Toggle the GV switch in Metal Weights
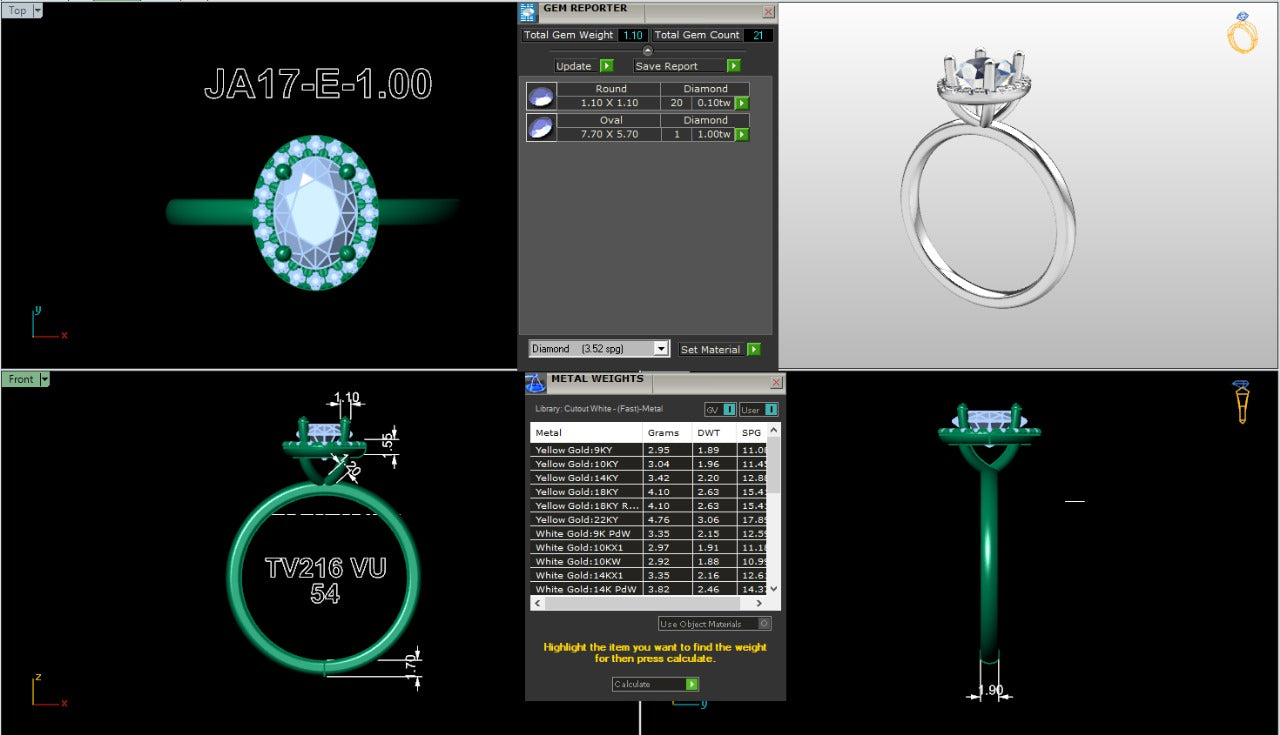The height and width of the screenshot is (735, 1280). click(x=720, y=409)
